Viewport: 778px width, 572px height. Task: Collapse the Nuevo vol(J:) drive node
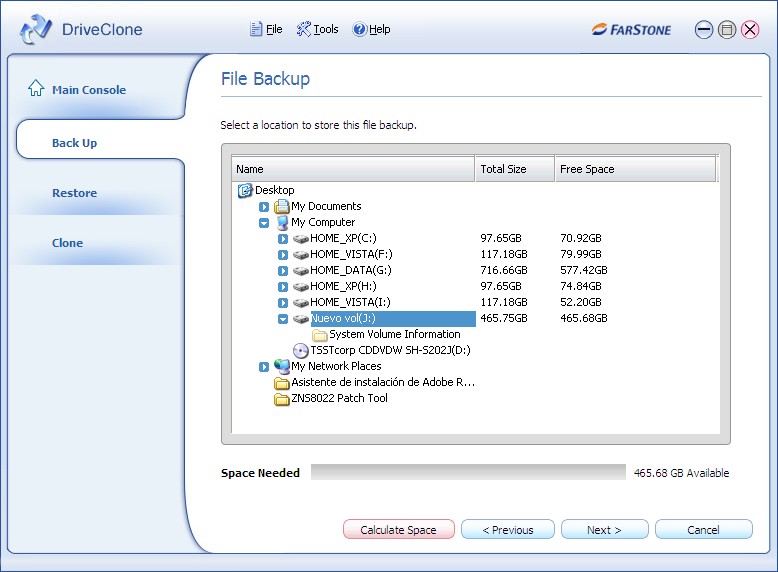tap(283, 319)
